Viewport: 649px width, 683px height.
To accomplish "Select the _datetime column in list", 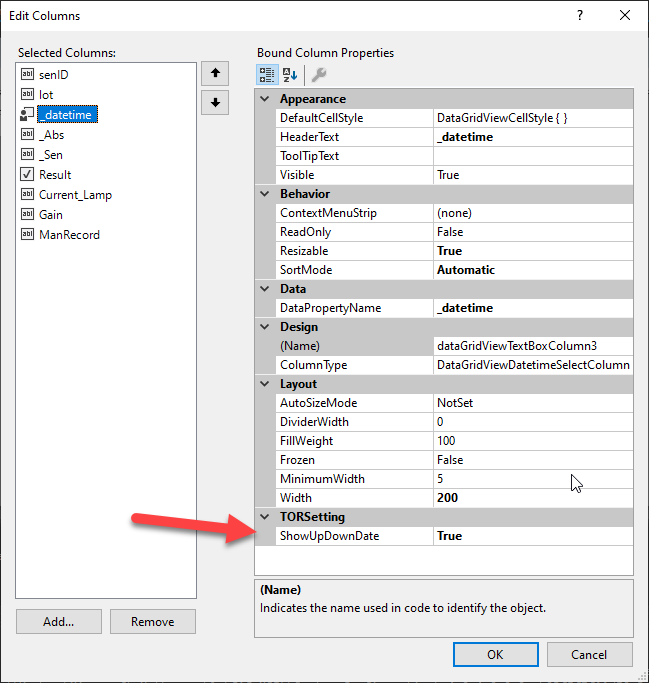I will pos(68,115).
